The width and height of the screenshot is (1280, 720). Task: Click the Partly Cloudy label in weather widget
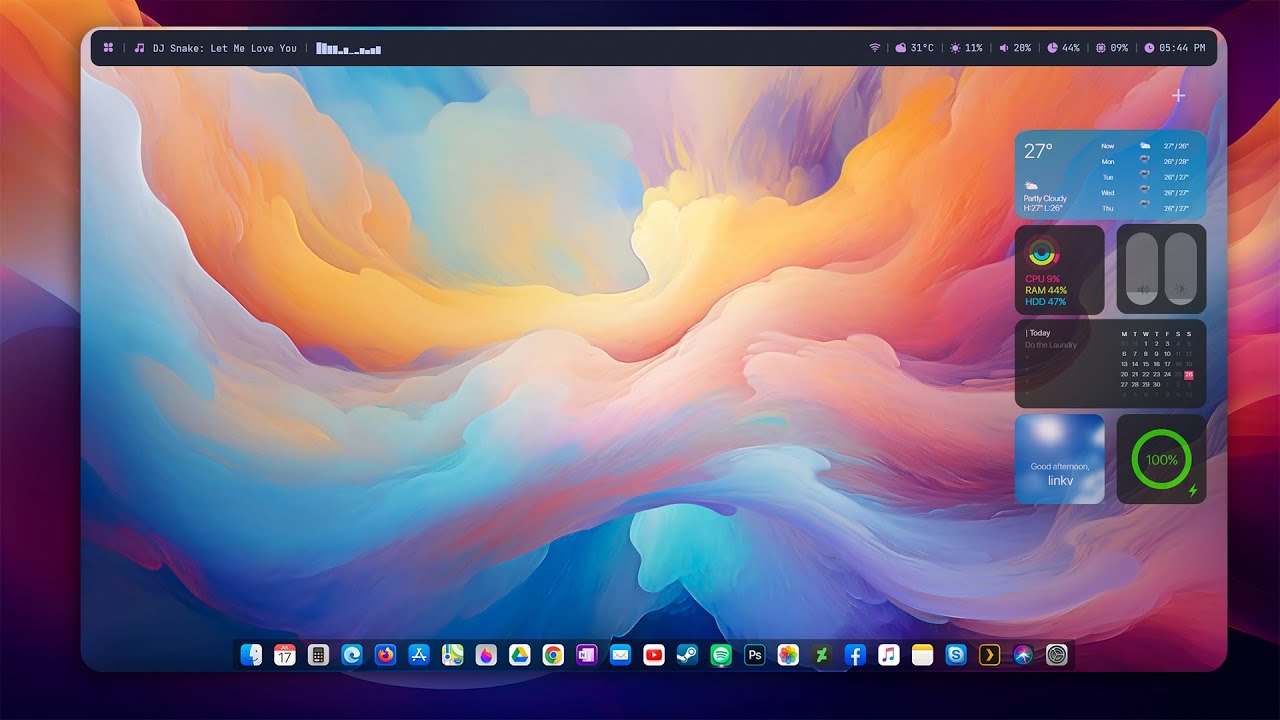tap(1045, 199)
